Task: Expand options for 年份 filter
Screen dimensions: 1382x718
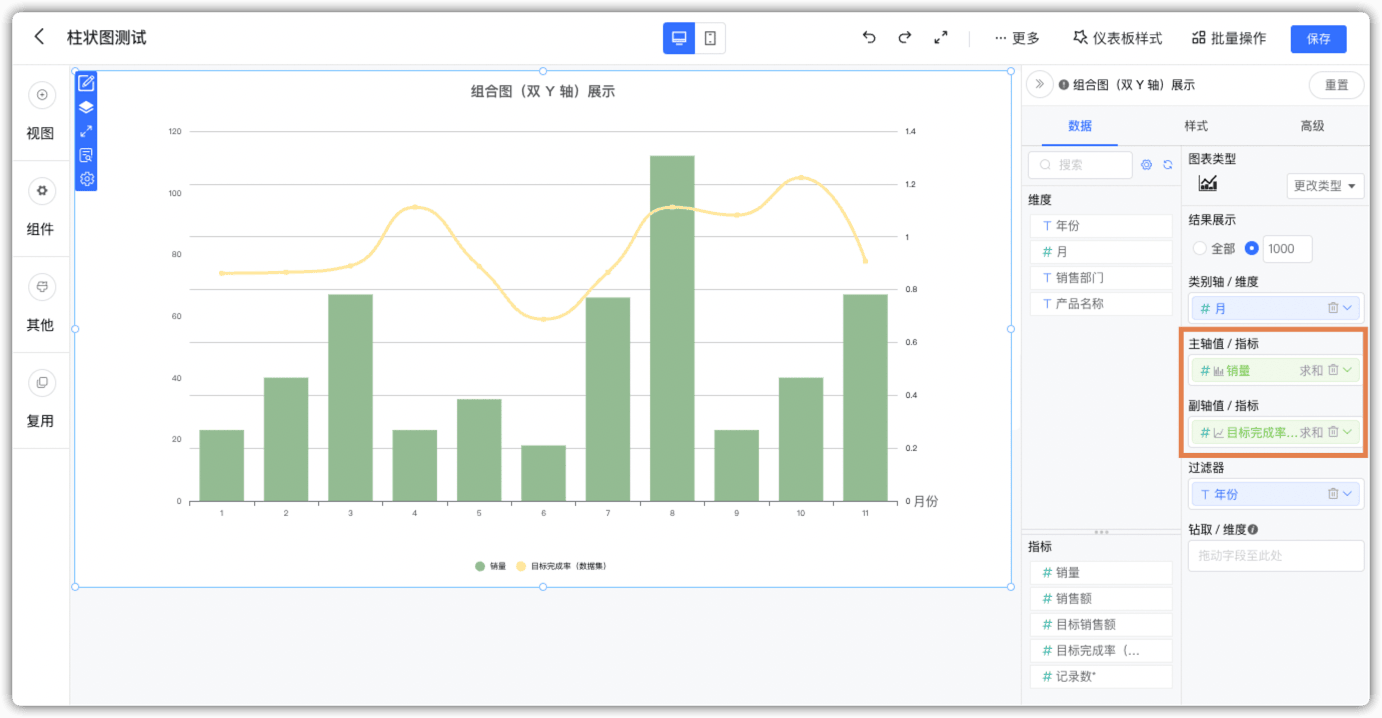Action: (x=1347, y=494)
